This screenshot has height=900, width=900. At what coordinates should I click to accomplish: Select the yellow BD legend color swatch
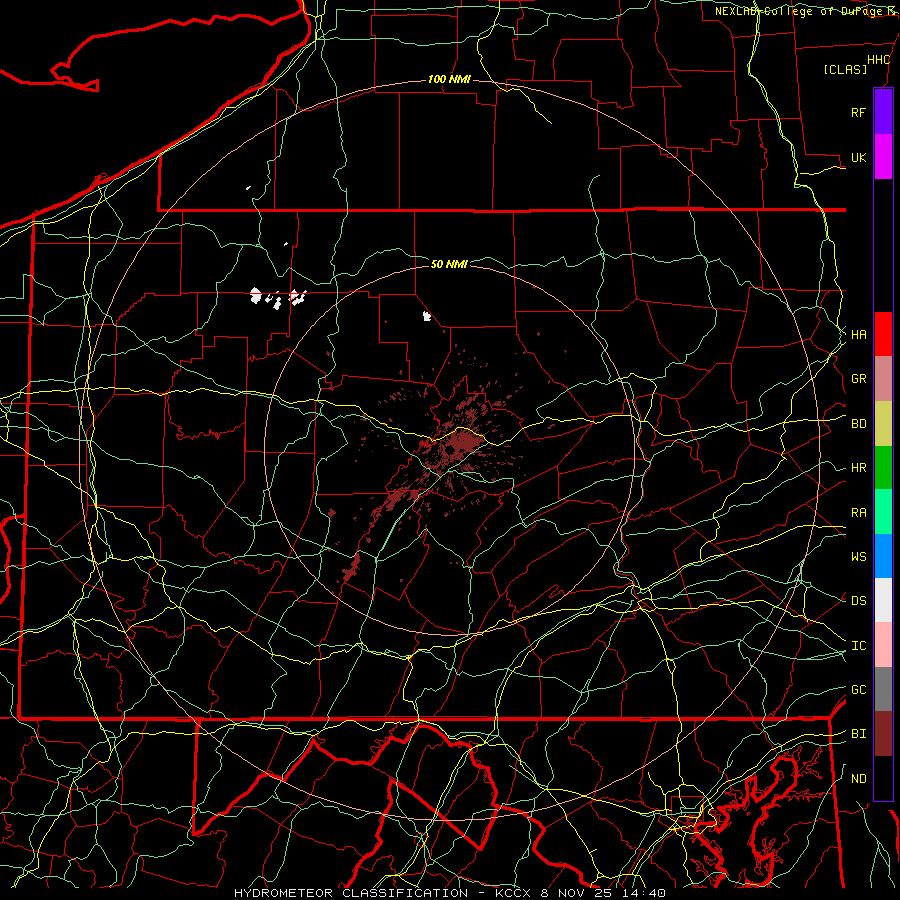click(883, 424)
